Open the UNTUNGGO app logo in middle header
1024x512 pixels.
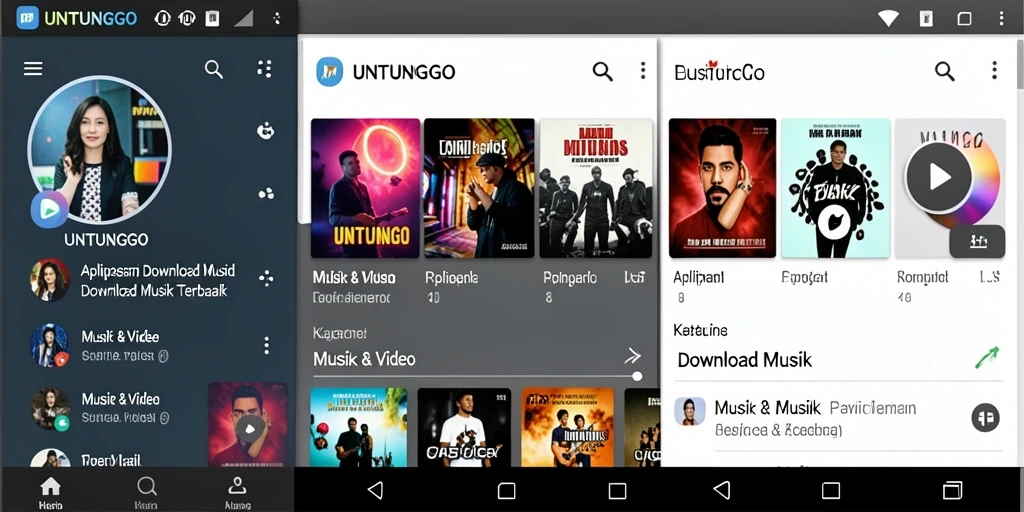[330, 71]
